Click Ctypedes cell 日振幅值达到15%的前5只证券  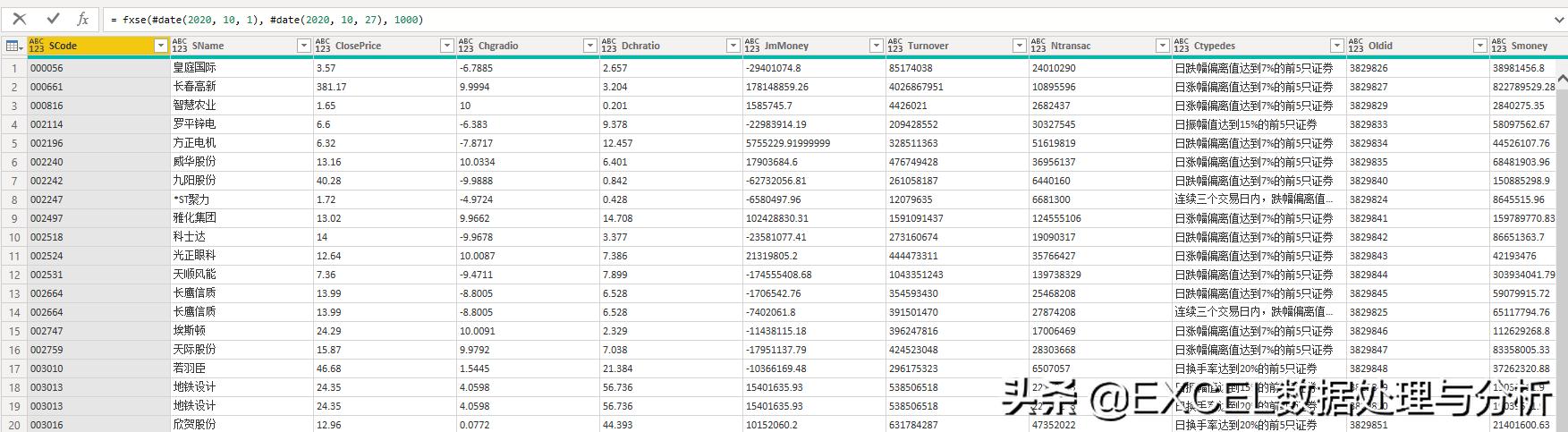click(1259, 124)
